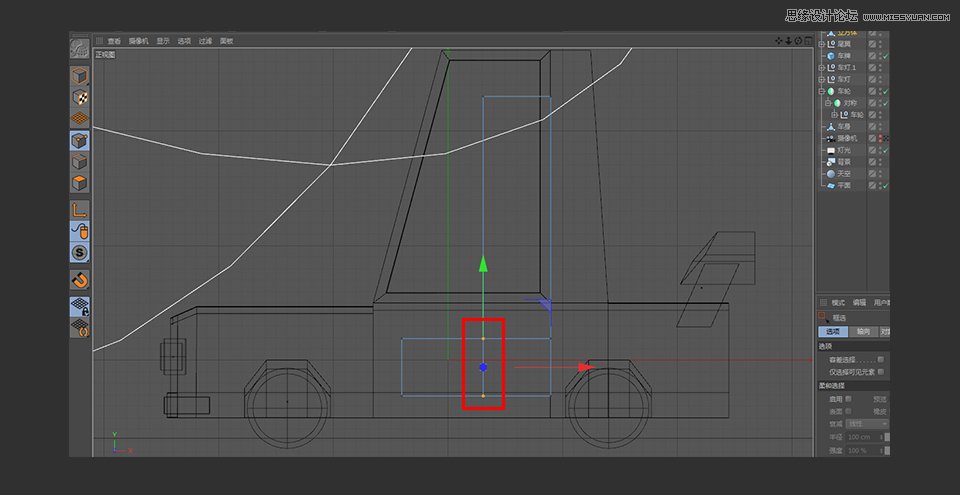Select the 灯光 object in tree
This screenshot has height=495, width=960.
[844, 150]
